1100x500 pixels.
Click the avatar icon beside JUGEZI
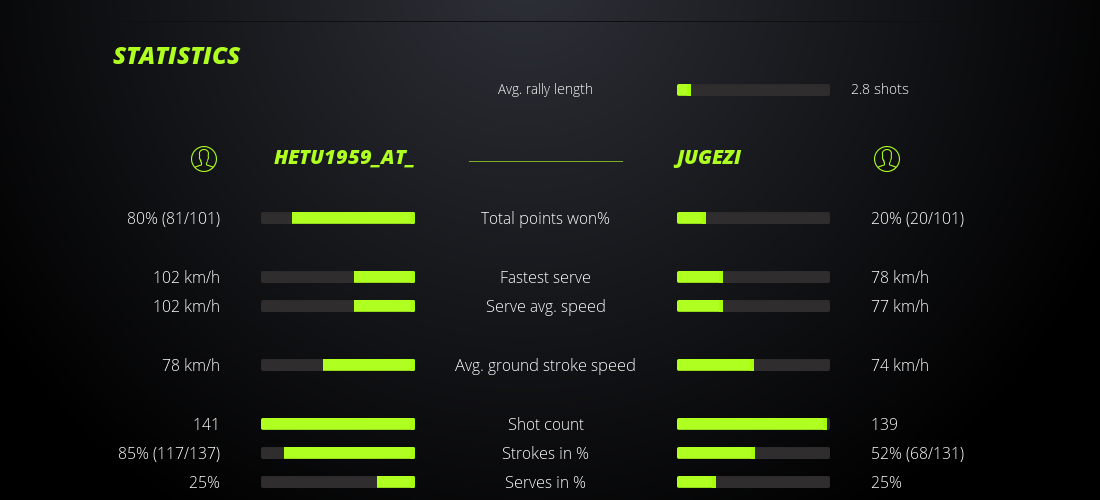click(x=887, y=158)
